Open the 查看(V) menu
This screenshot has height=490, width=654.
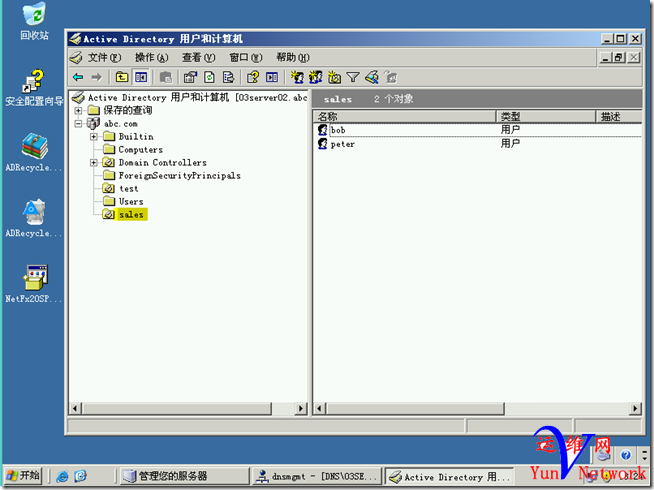(199, 58)
